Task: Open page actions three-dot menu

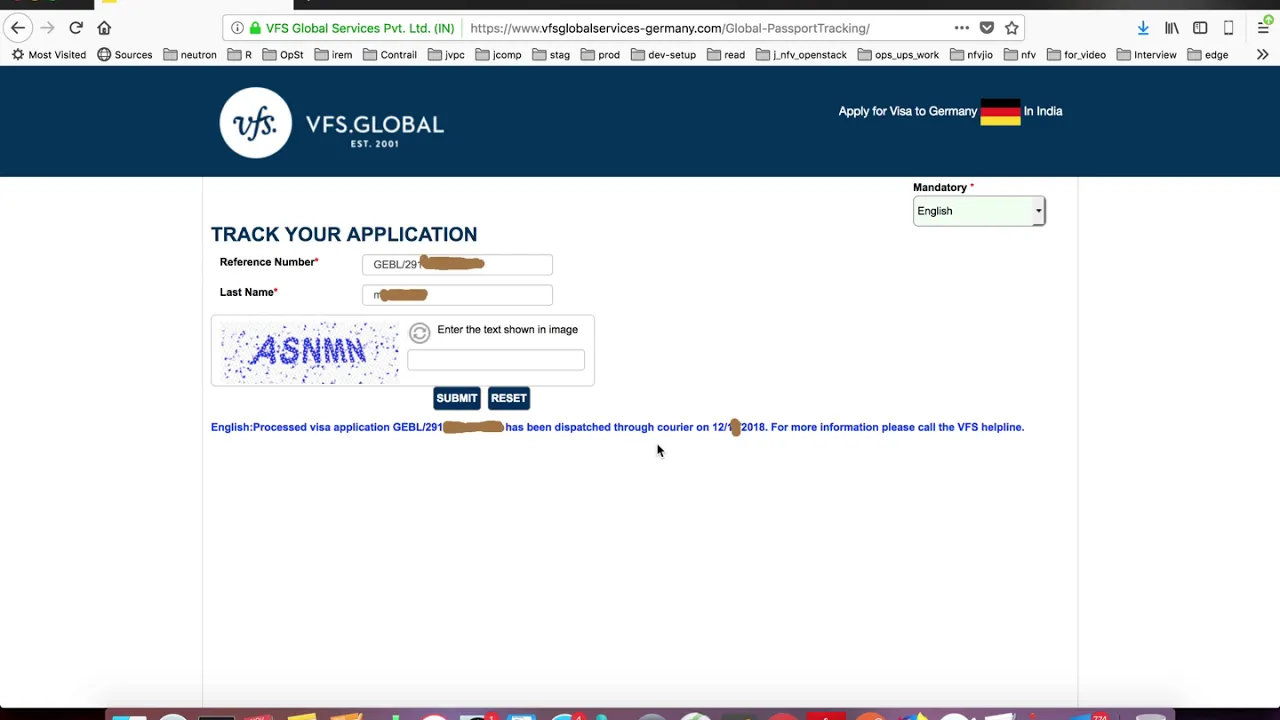Action: 962,28
